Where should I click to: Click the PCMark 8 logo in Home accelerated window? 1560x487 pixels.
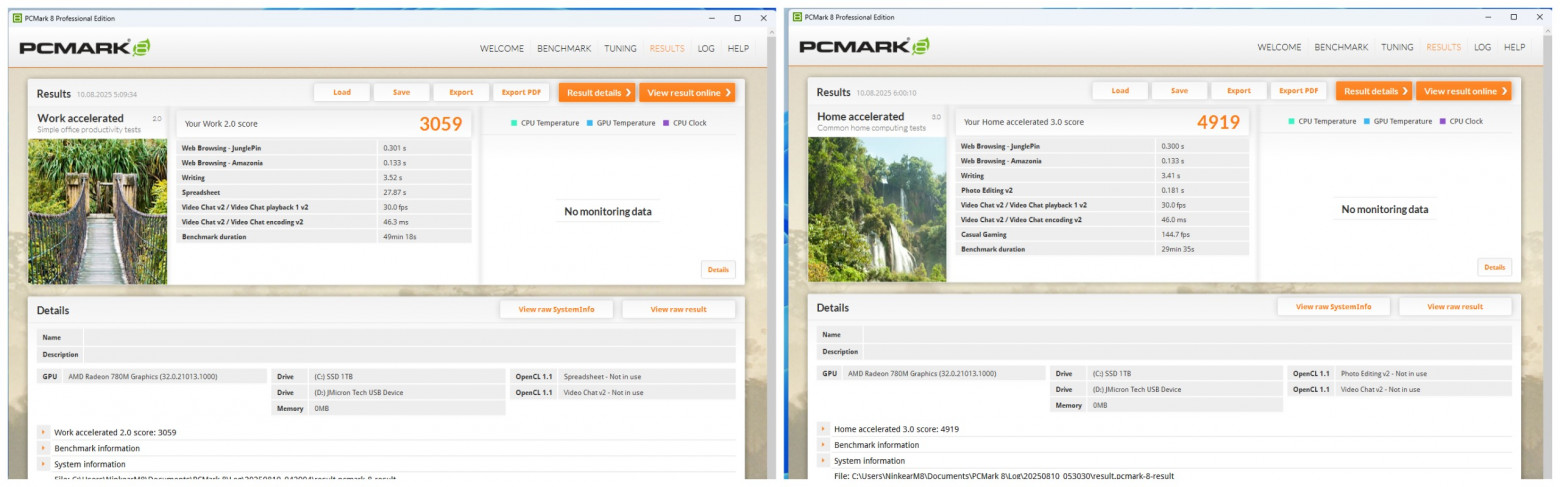pyautogui.click(x=864, y=47)
